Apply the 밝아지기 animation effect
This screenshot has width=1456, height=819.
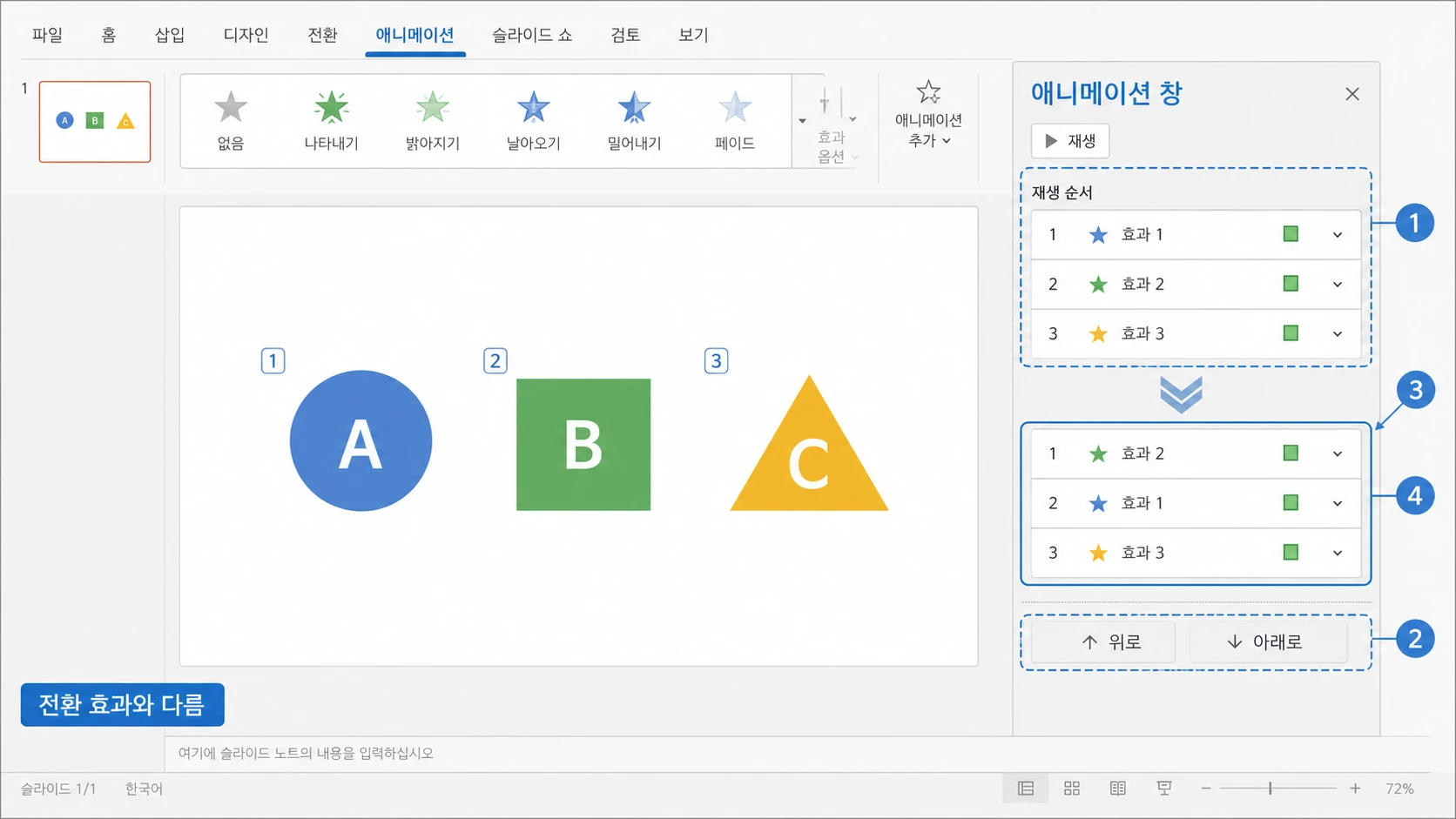pos(432,121)
